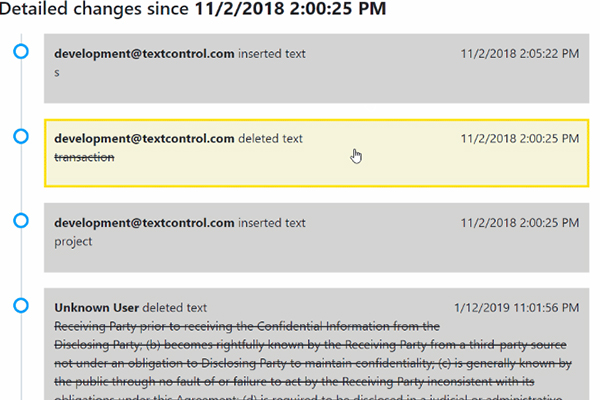Viewport: 600px width, 400px height.
Task: Select the highlighted deleted text "transaction" card
Action: (x=316, y=153)
